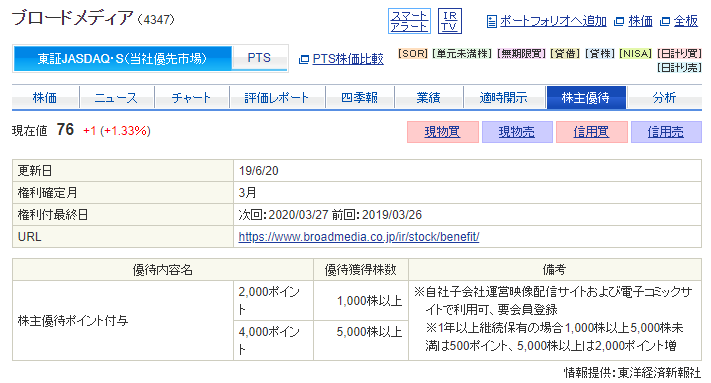Screen dimensions: 711x383
Task: Open the broadmedia.co.jp benefit URL
Action: (x=359, y=237)
